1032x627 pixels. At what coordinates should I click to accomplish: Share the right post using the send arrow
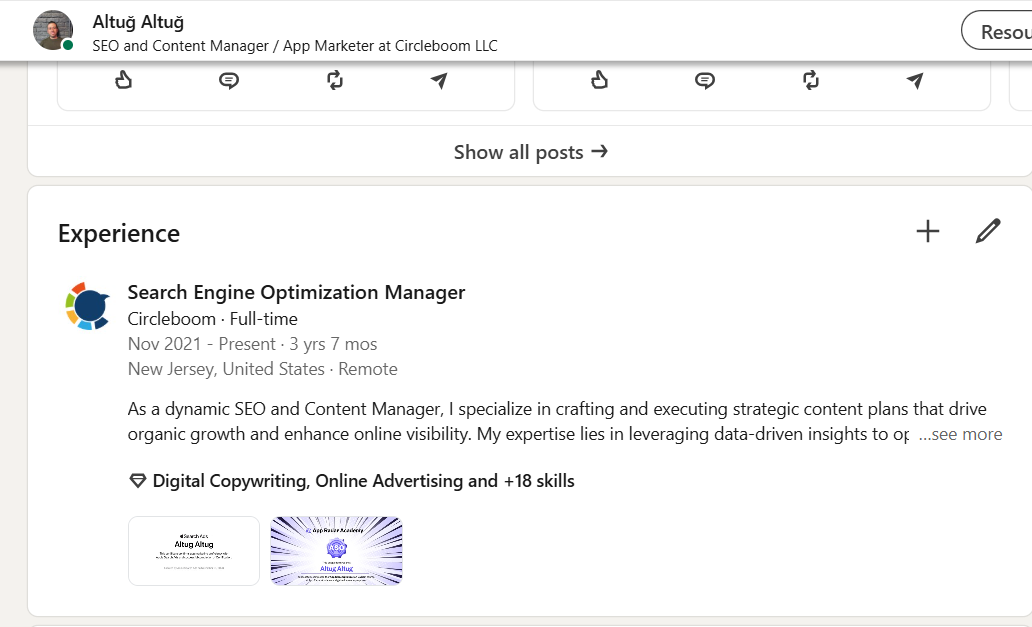point(915,80)
